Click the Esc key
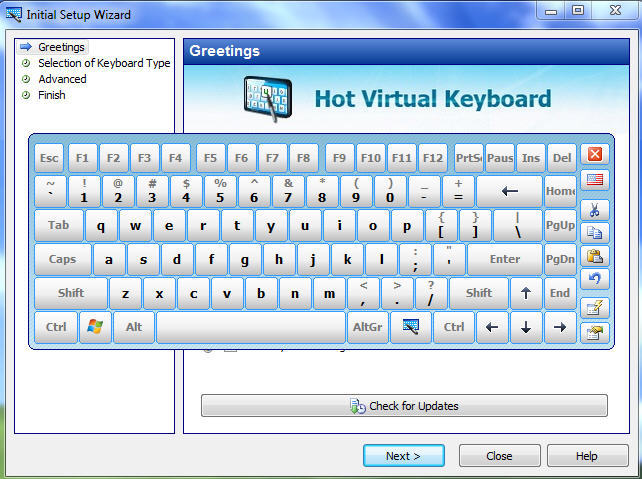 (x=49, y=158)
